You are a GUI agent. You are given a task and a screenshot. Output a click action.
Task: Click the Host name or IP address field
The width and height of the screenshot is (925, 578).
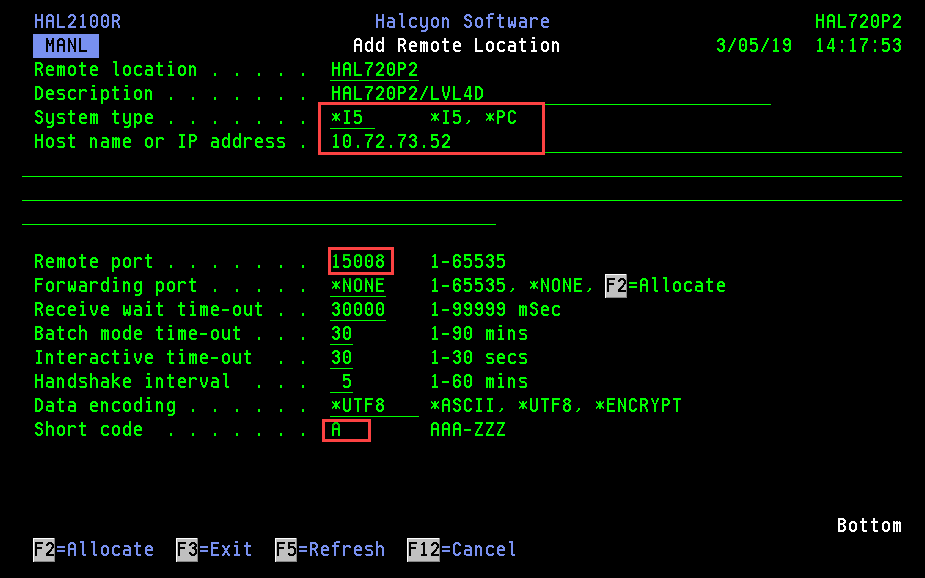391,142
